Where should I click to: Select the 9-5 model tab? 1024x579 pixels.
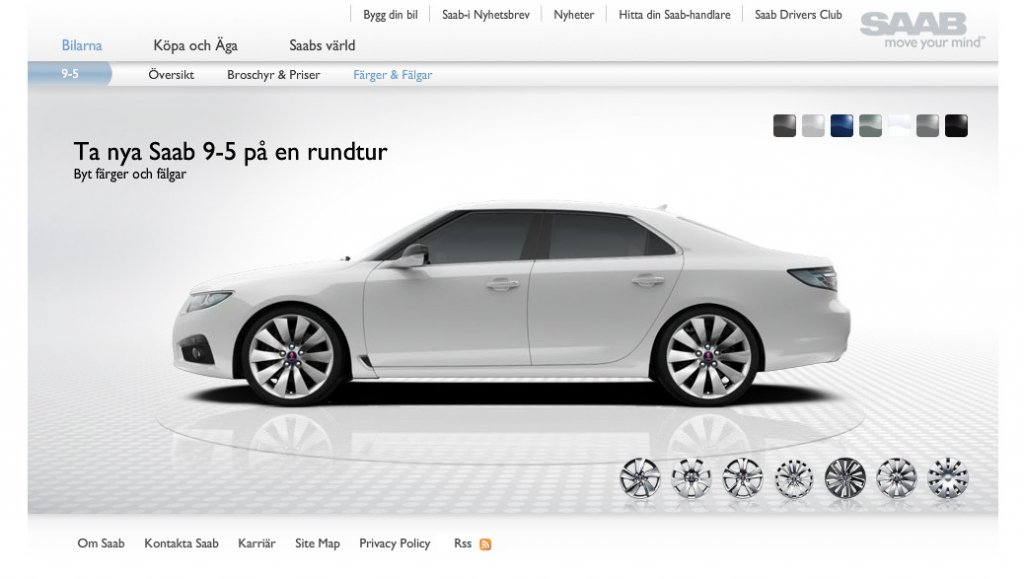click(x=70, y=74)
